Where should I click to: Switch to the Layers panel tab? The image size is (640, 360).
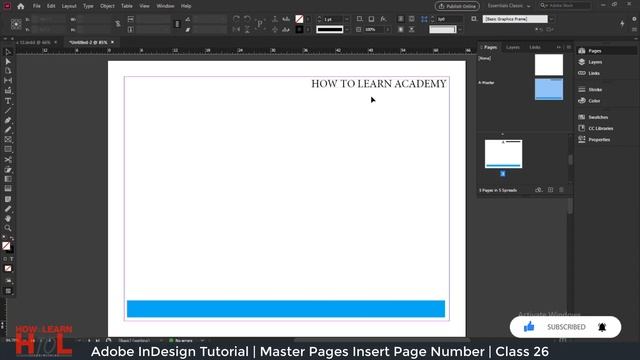pos(513,47)
